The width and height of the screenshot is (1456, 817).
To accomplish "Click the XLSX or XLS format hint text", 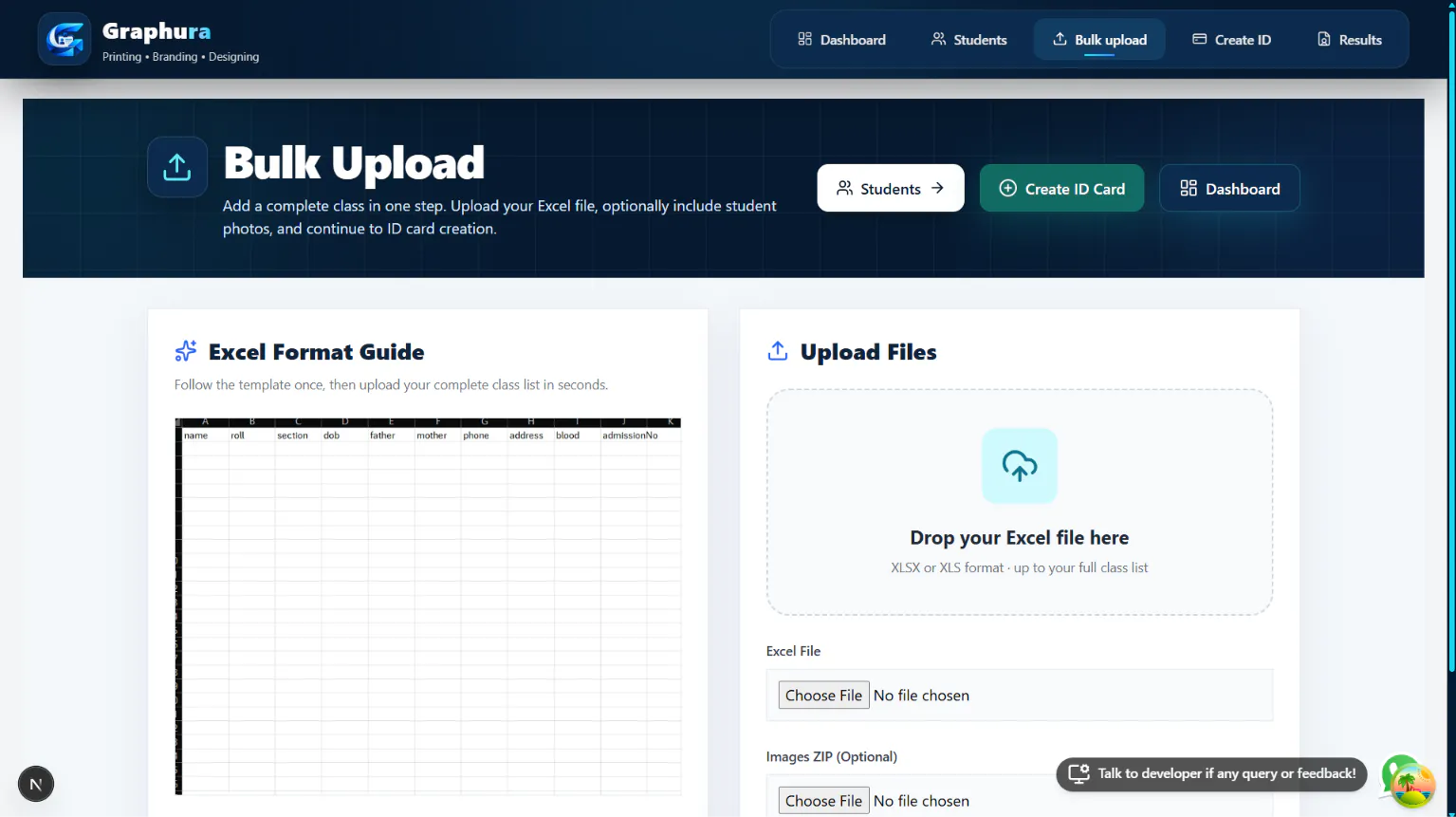I will click(1019, 567).
